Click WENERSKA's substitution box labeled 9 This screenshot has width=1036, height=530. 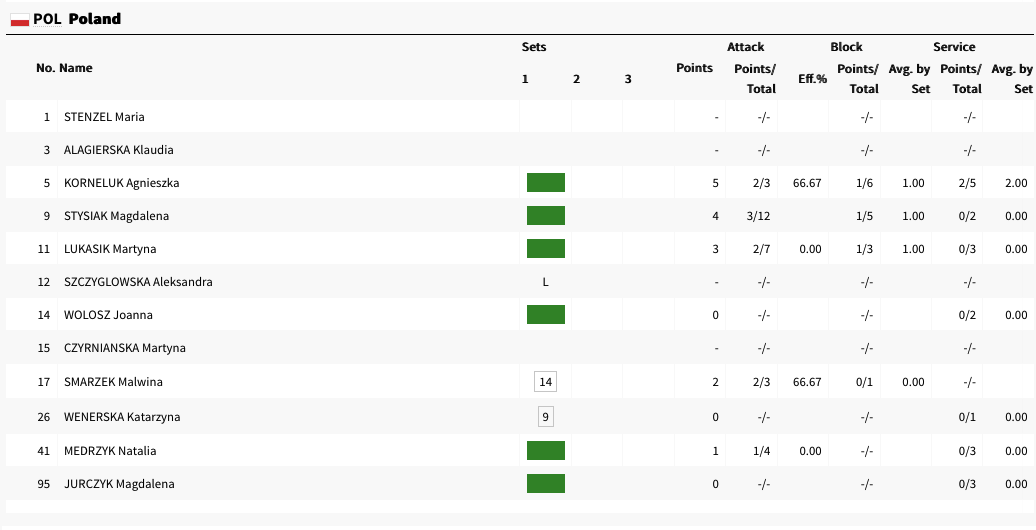click(x=545, y=416)
